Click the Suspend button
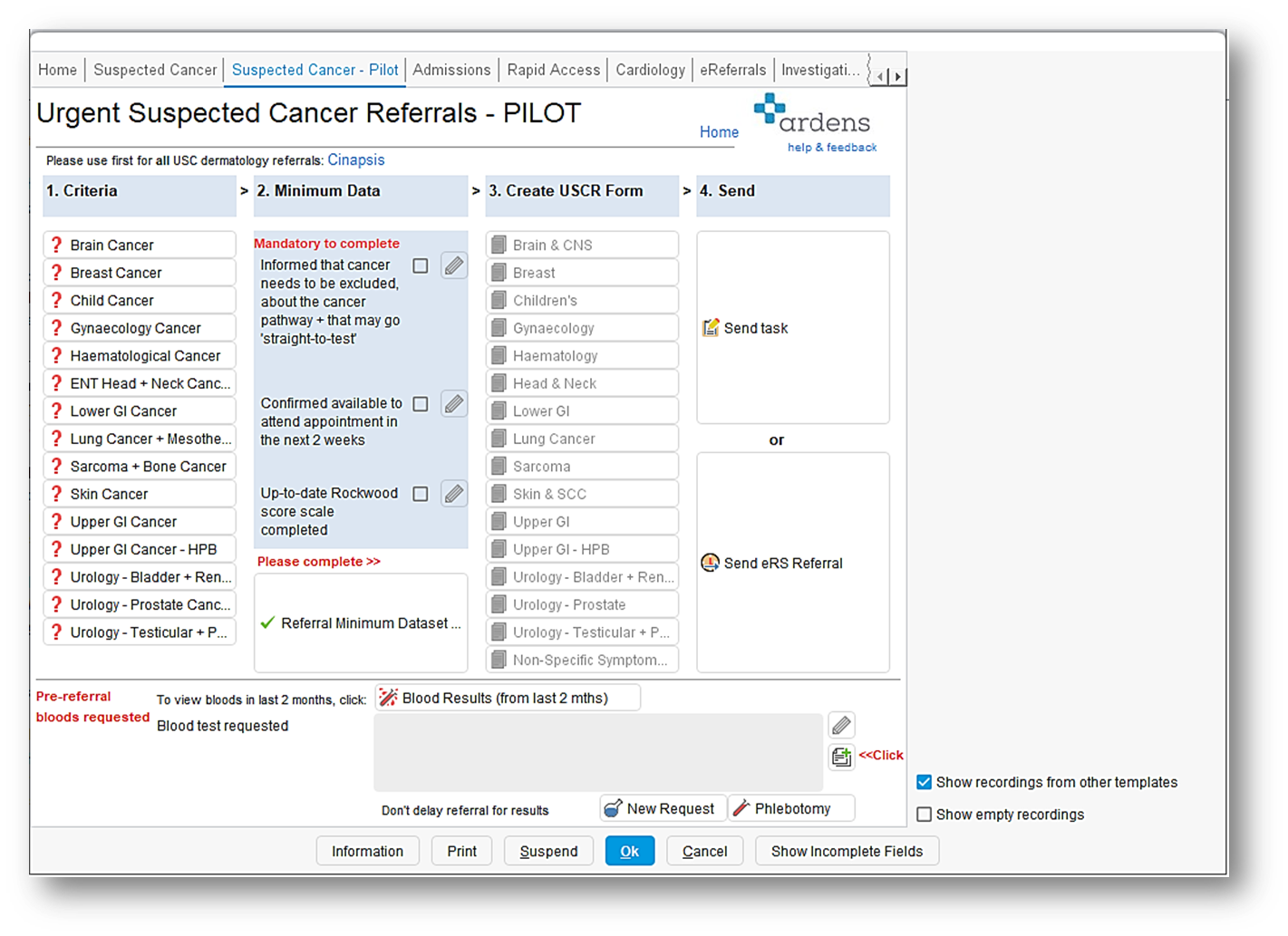Image resolution: width=1288 pixels, height=936 pixels. [548, 851]
